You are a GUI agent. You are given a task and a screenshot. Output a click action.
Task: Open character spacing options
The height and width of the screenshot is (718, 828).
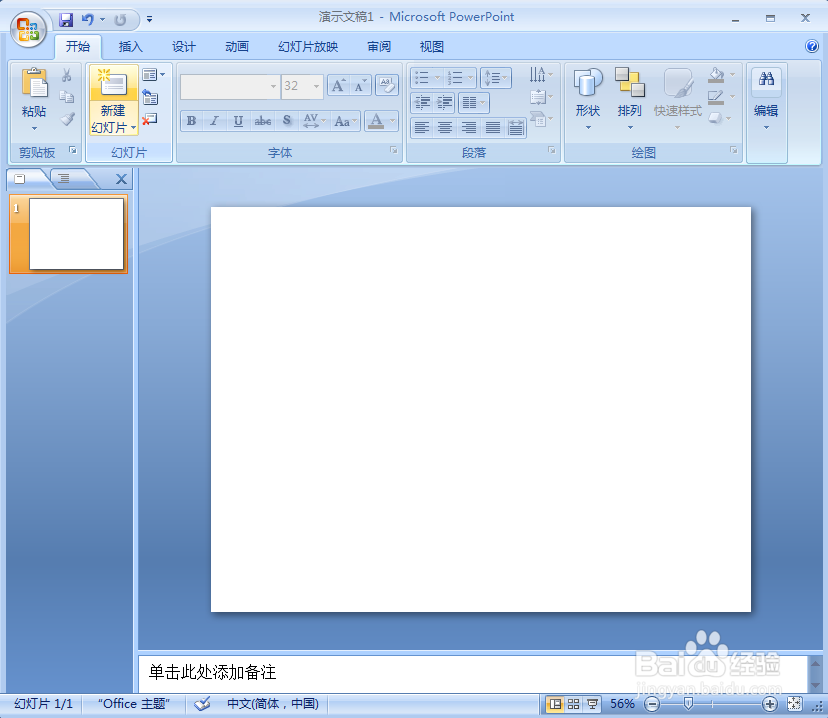coord(314,121)
